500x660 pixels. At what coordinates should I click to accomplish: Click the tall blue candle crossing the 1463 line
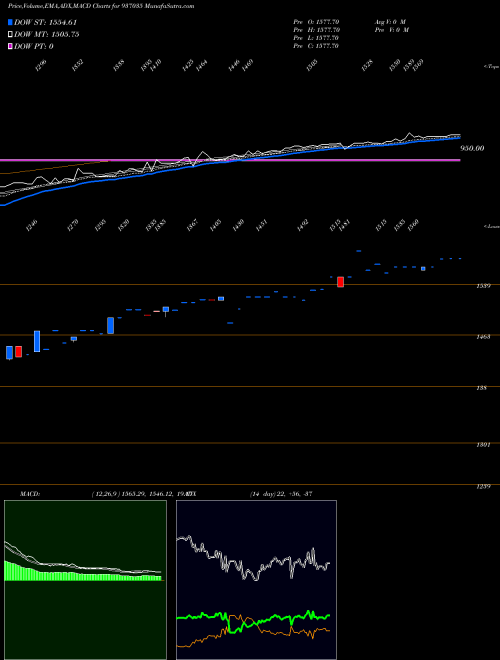click(37, 341)
